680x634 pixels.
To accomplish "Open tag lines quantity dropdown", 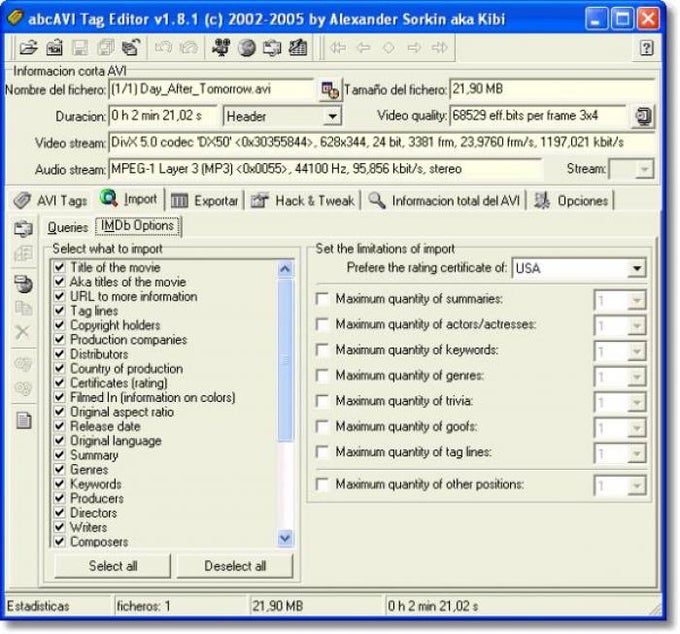I will (x=636, y=454).
